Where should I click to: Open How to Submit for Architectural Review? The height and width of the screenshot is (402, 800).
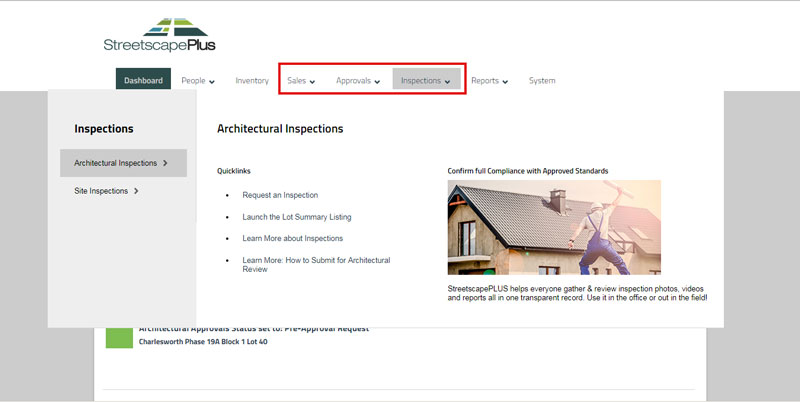point(316,264)
